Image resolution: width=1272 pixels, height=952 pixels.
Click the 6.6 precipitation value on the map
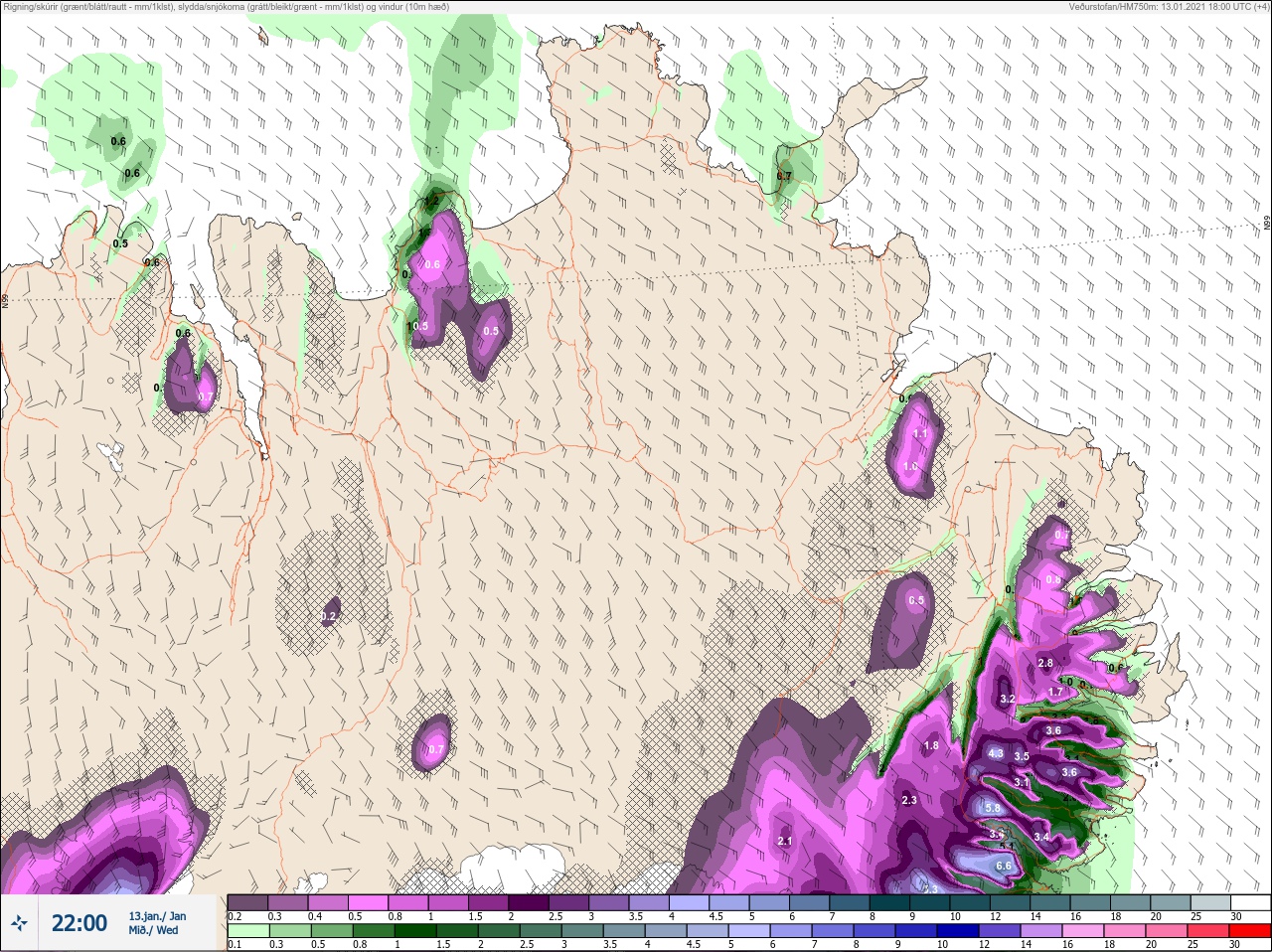[x=1003, y=866]
